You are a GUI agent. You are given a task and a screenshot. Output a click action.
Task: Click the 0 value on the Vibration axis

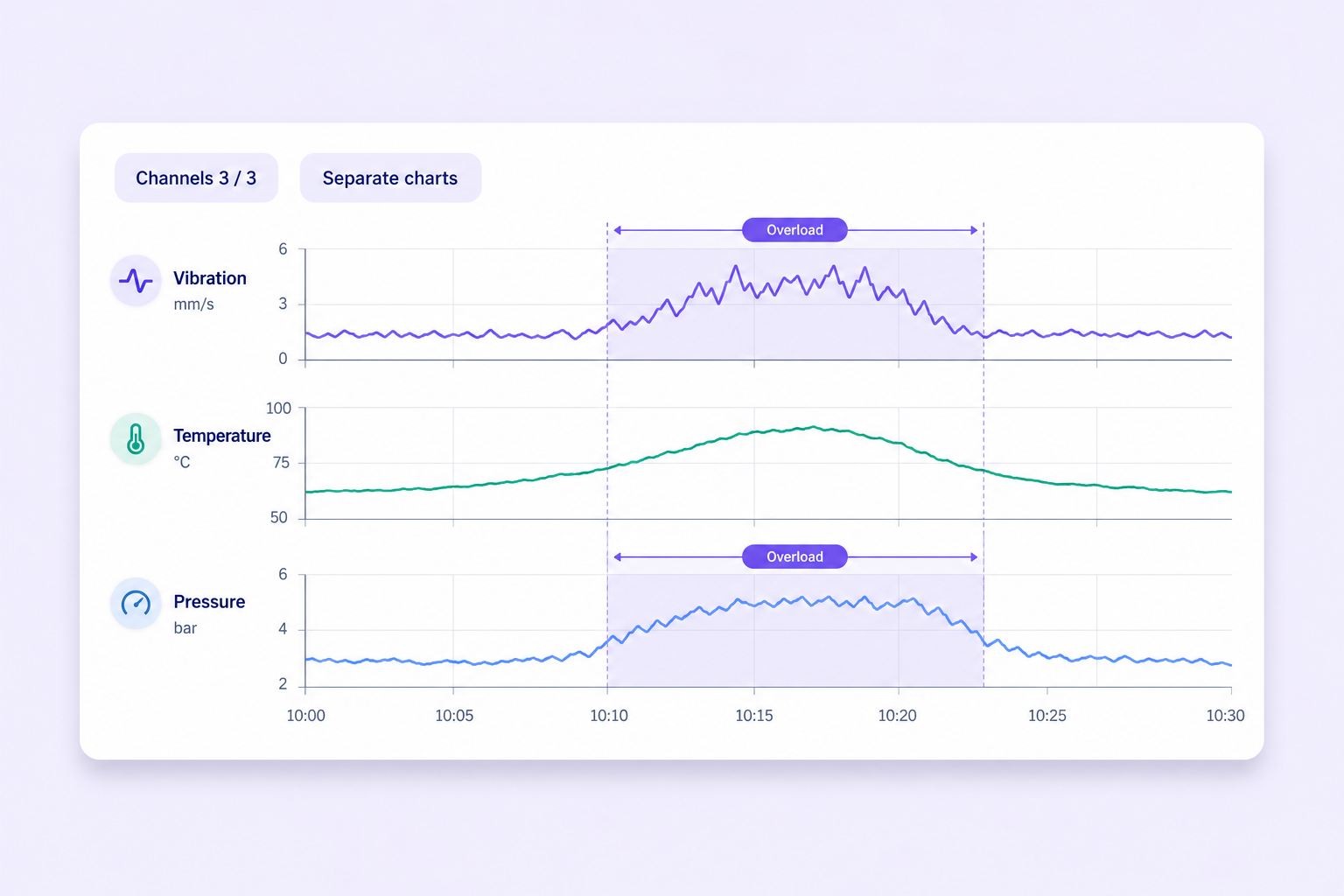tap(283, 359)
